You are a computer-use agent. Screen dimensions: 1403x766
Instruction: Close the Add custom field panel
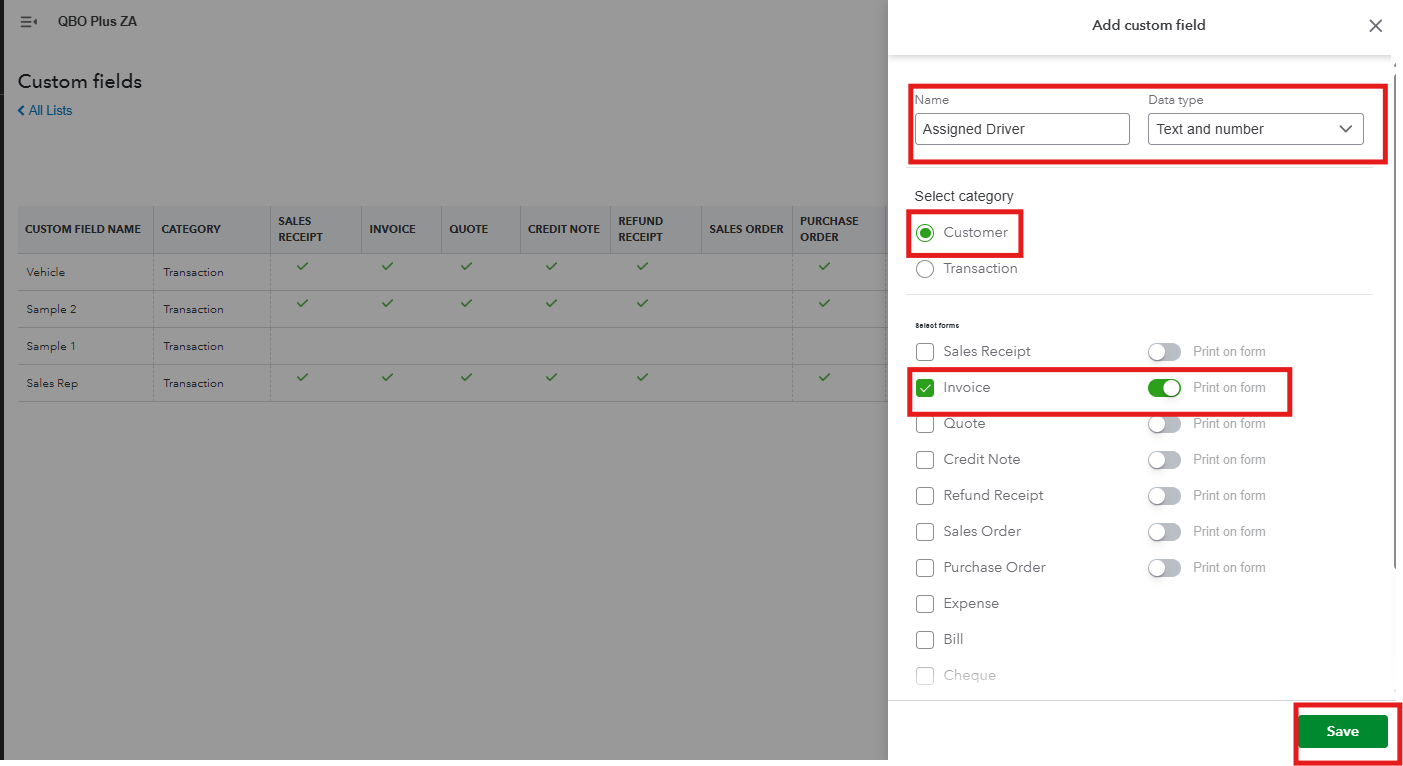tap(1375, 26)
